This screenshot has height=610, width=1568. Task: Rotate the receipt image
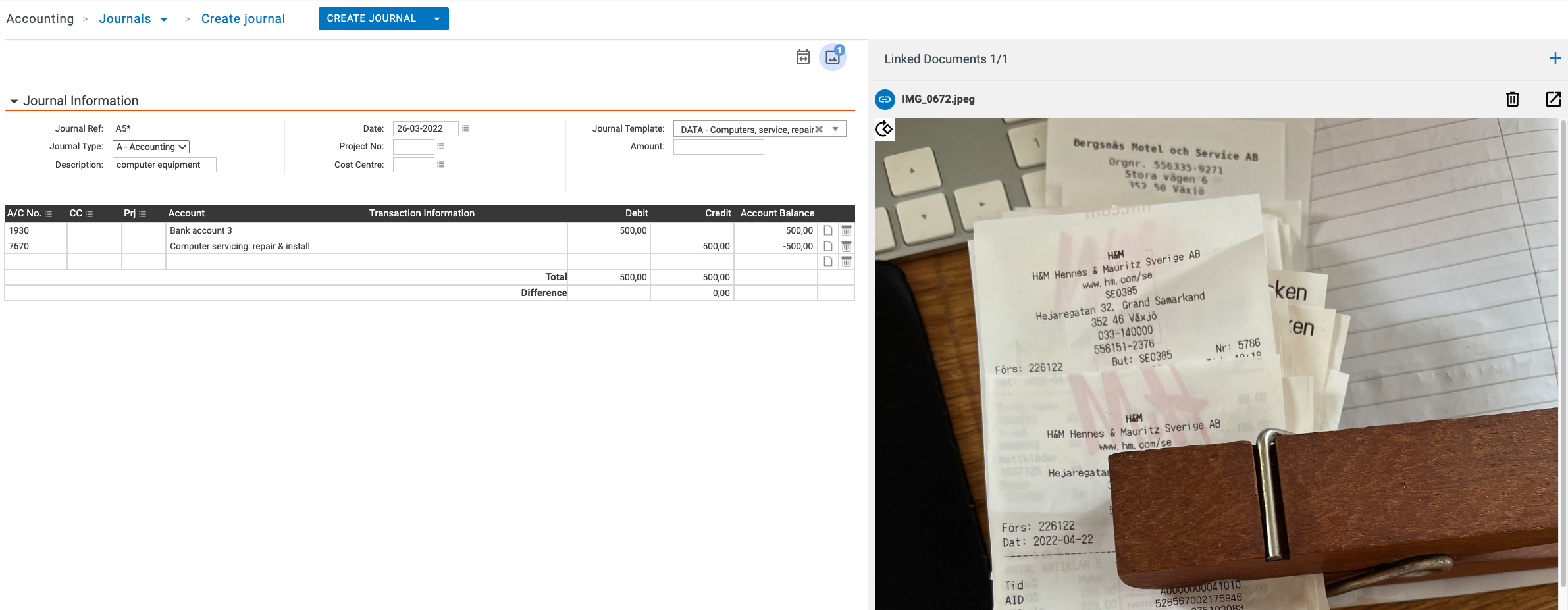click(x=884, y=128)
